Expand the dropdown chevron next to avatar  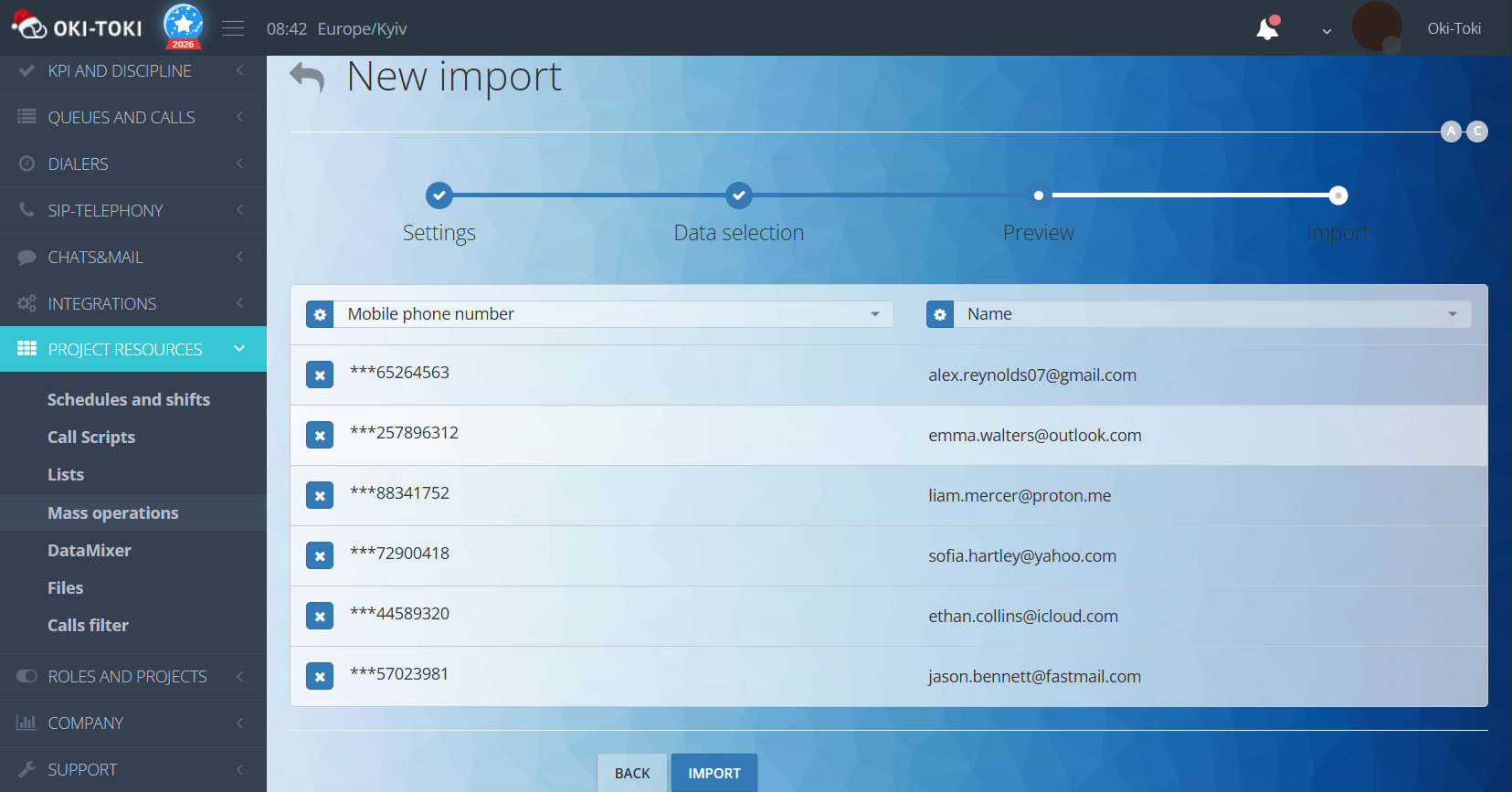click(1327, 30)
